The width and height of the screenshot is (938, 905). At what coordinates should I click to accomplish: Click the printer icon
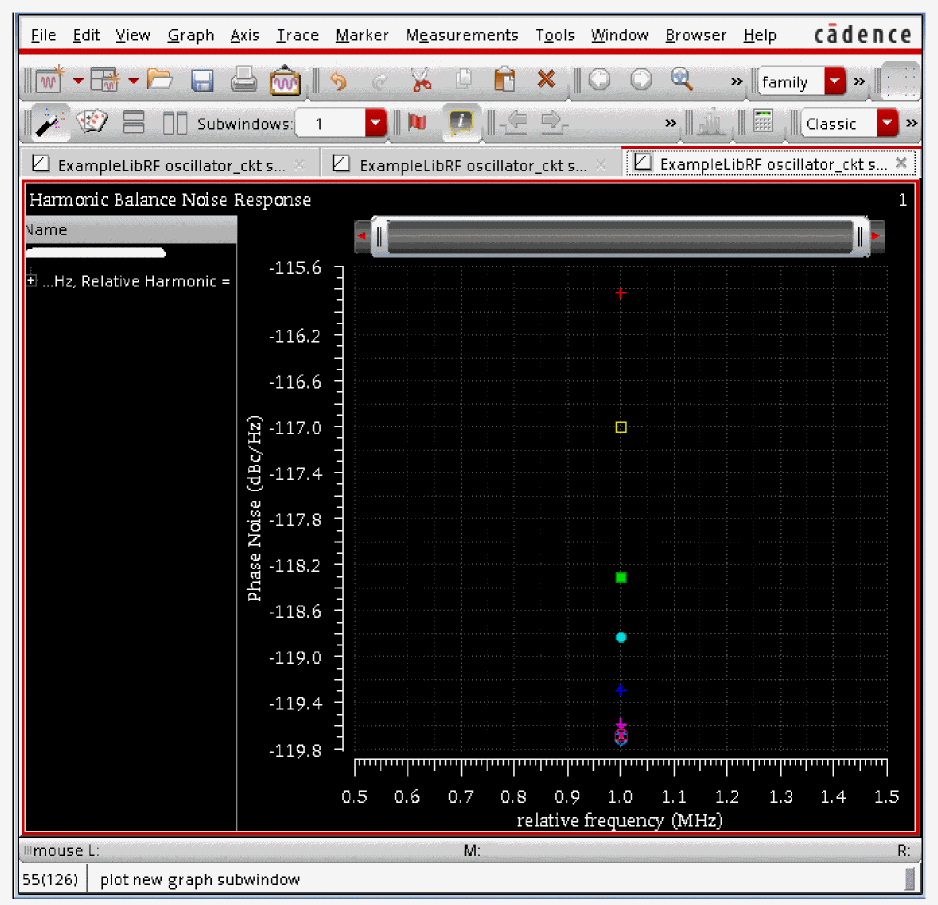click(x=244, y=80)
